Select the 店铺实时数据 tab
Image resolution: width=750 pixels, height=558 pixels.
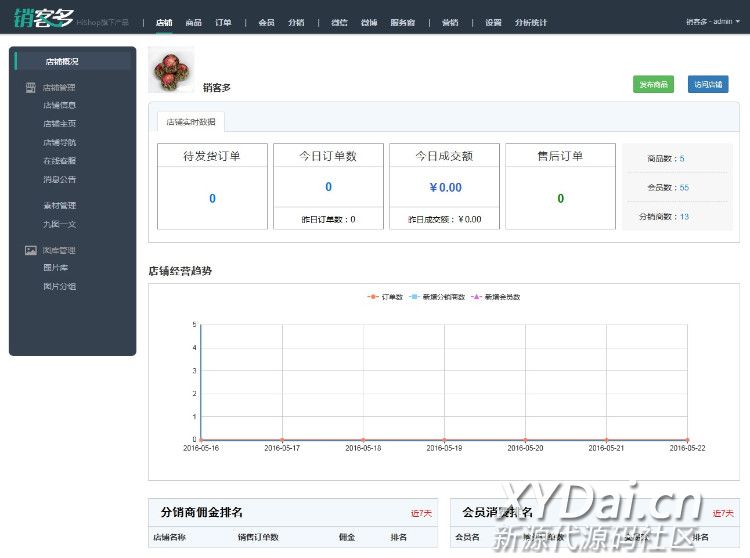tap(191, 122)
